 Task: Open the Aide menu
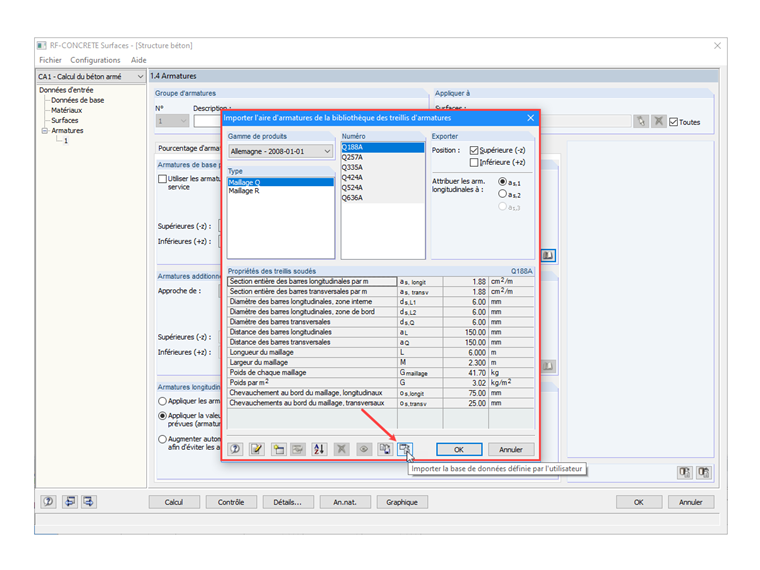tap(139, 60)
